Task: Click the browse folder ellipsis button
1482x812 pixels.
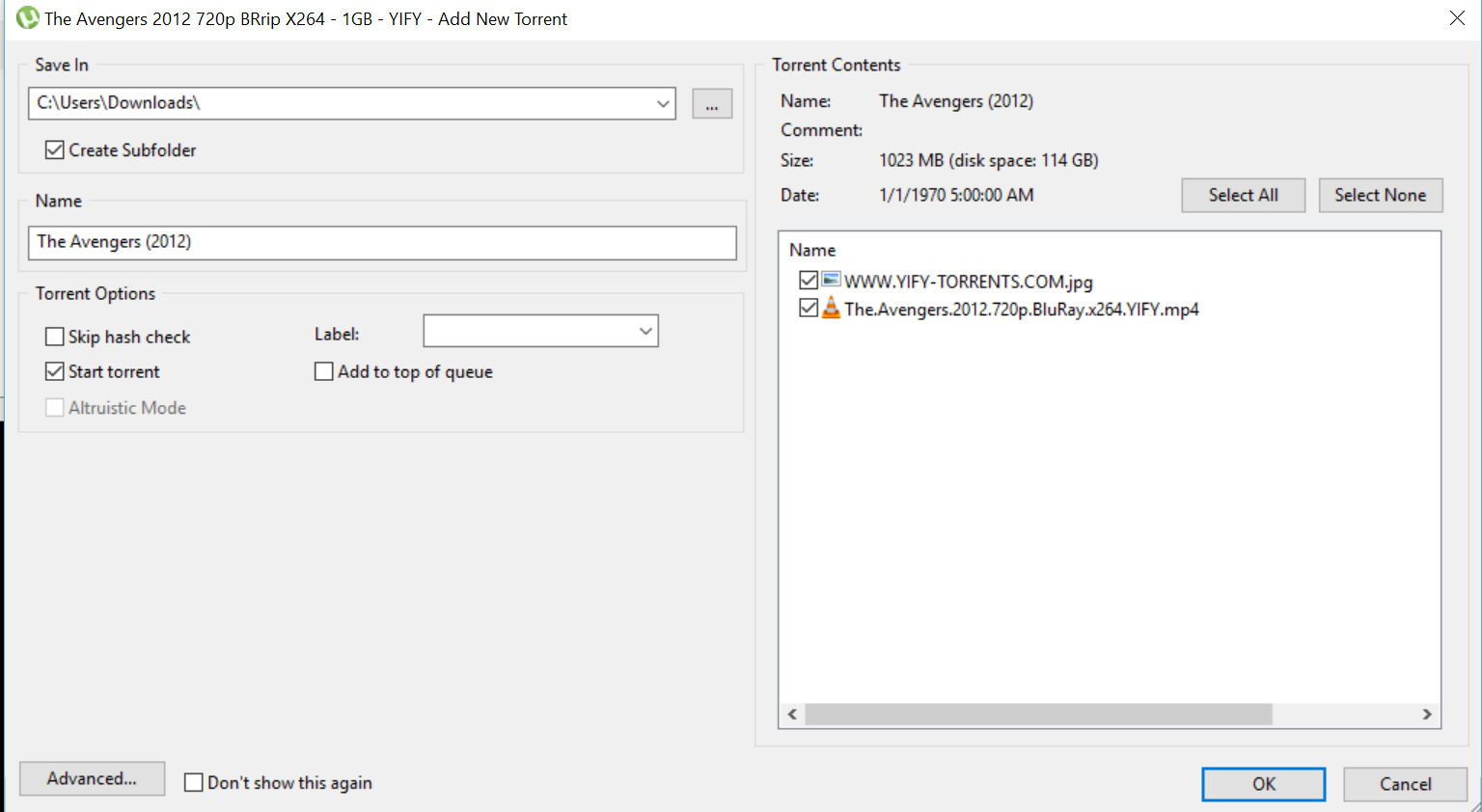Action: [x=712, y=104]
